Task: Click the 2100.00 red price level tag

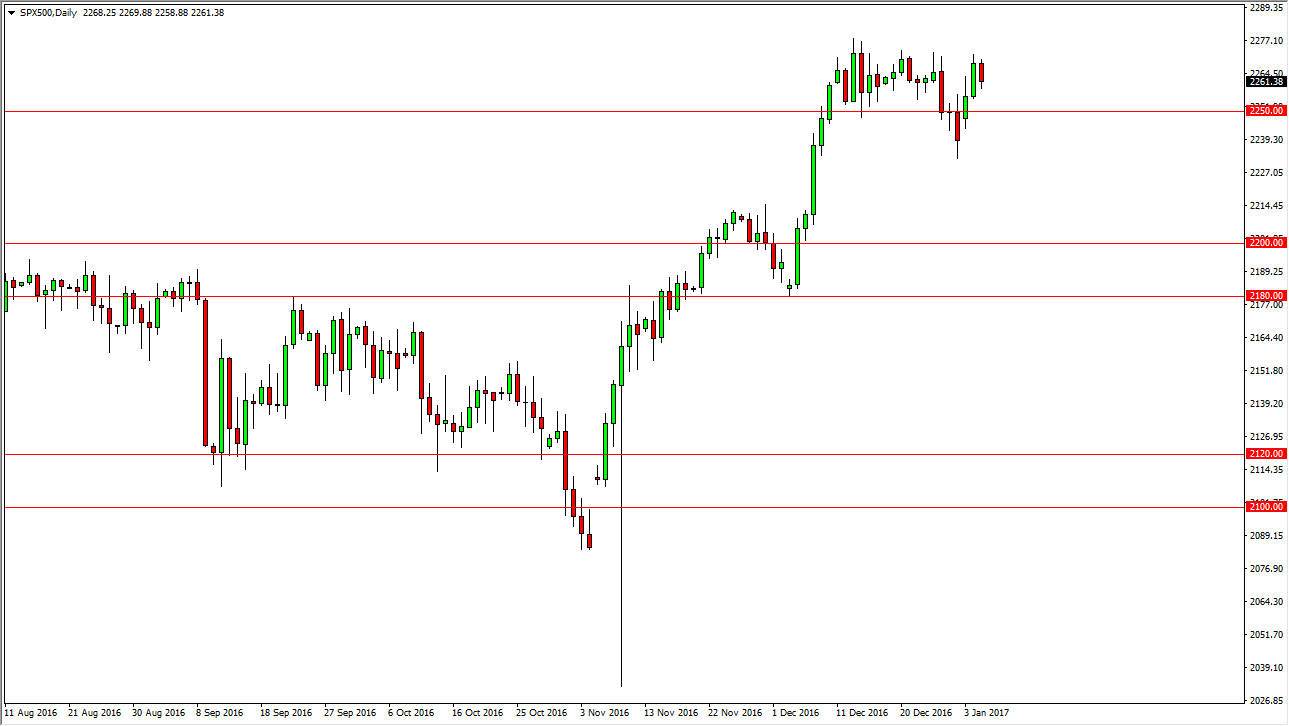Action: tap(1266, 506)
